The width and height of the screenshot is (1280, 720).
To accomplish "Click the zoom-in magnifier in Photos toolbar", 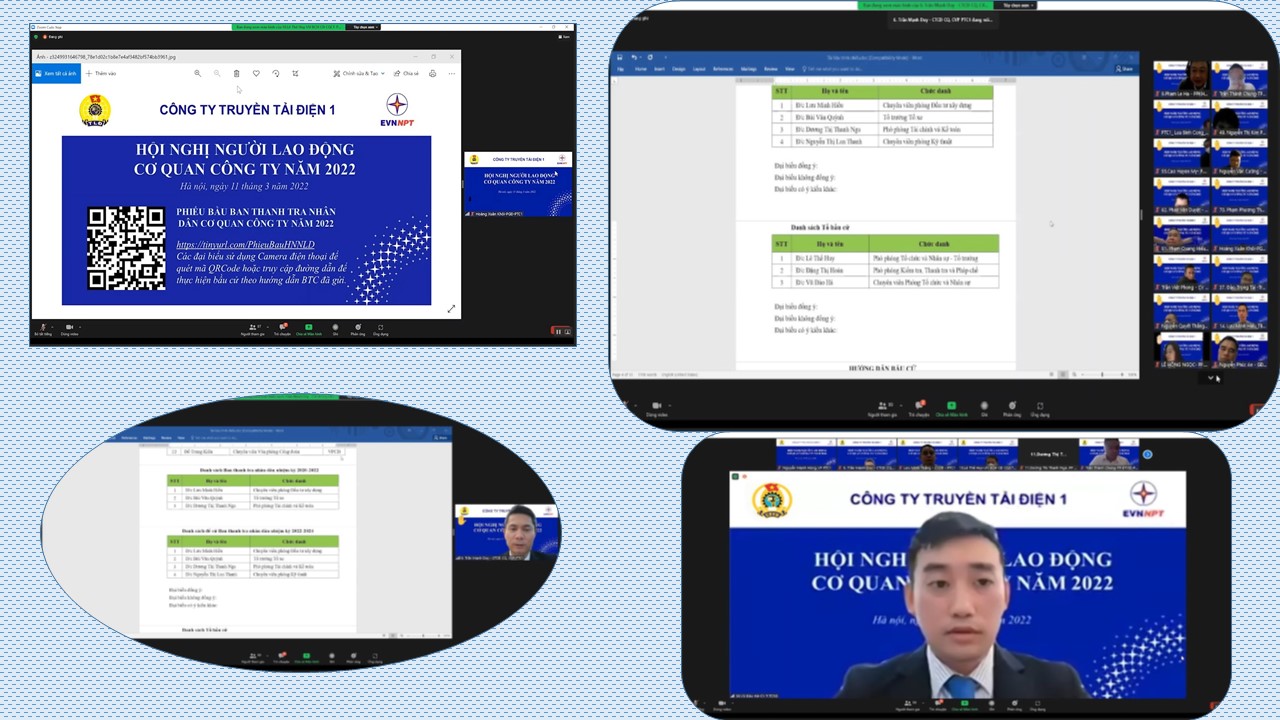I will (197, 73).
